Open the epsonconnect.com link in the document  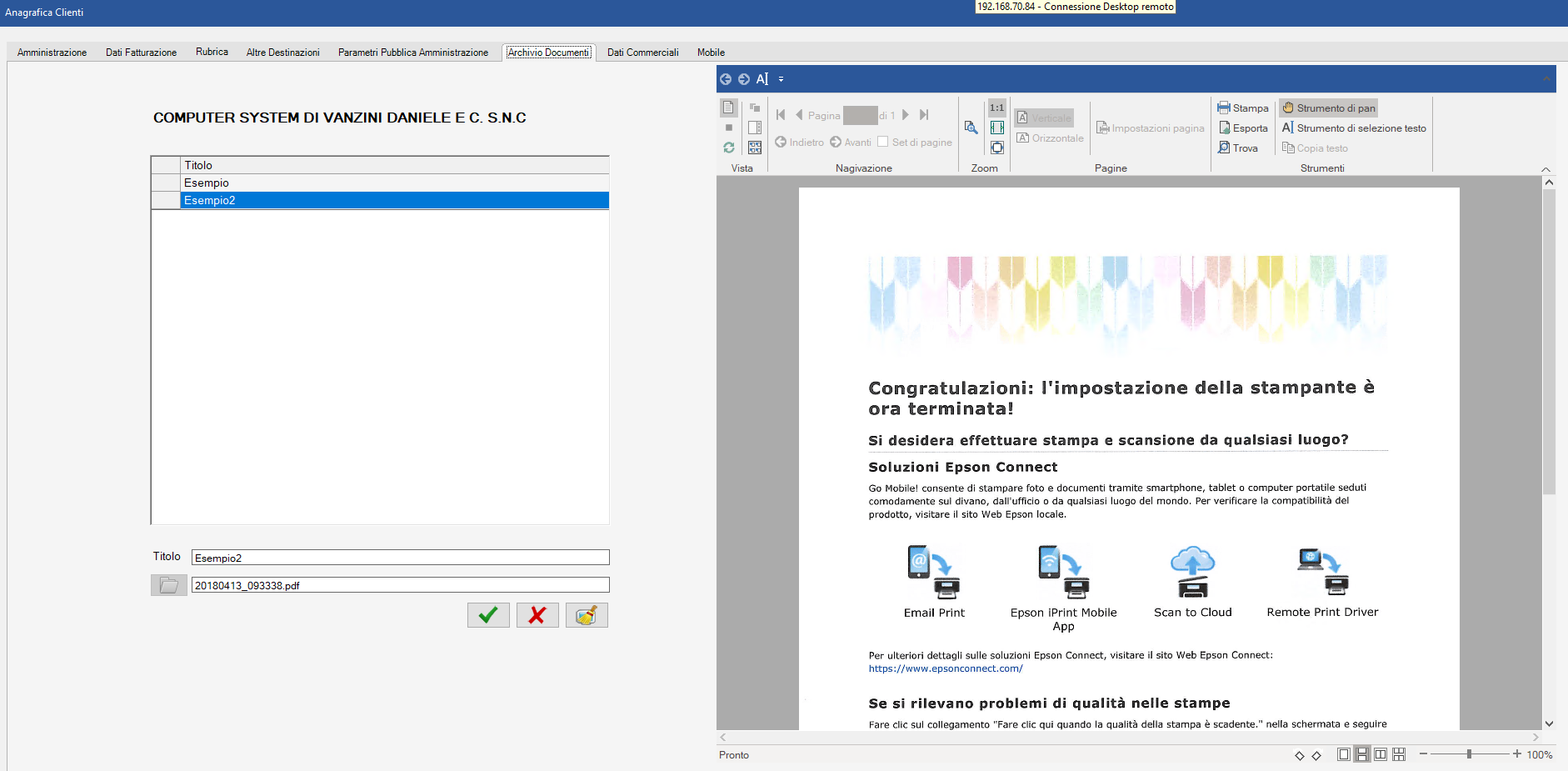945,668
